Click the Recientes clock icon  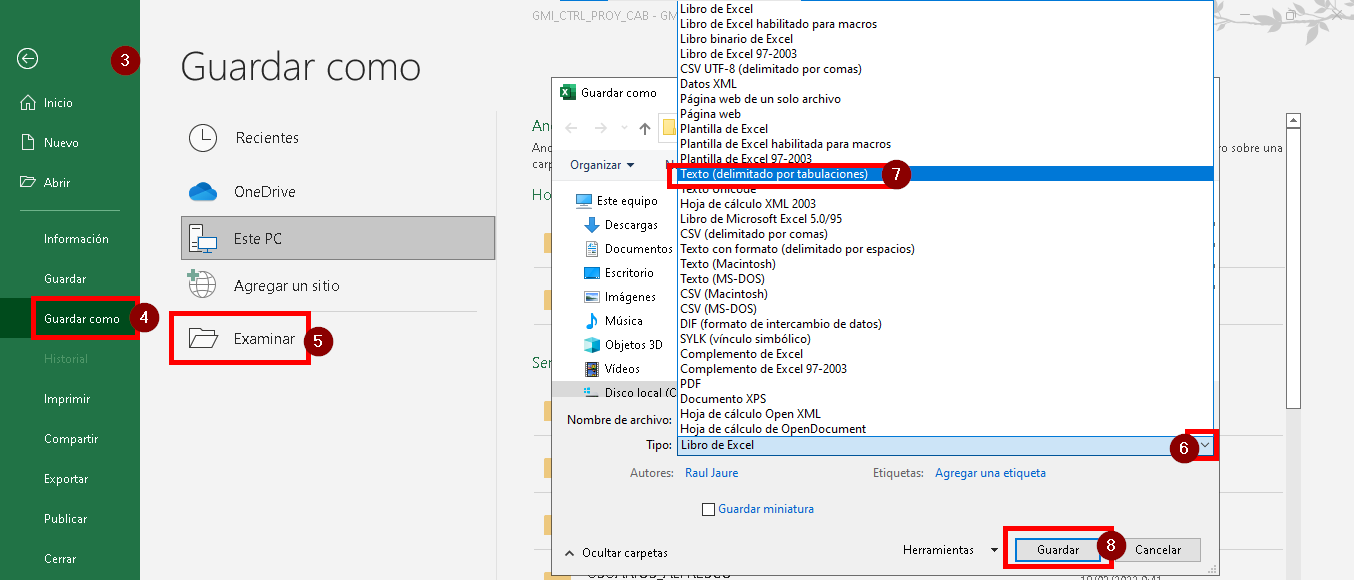point(203,138)
